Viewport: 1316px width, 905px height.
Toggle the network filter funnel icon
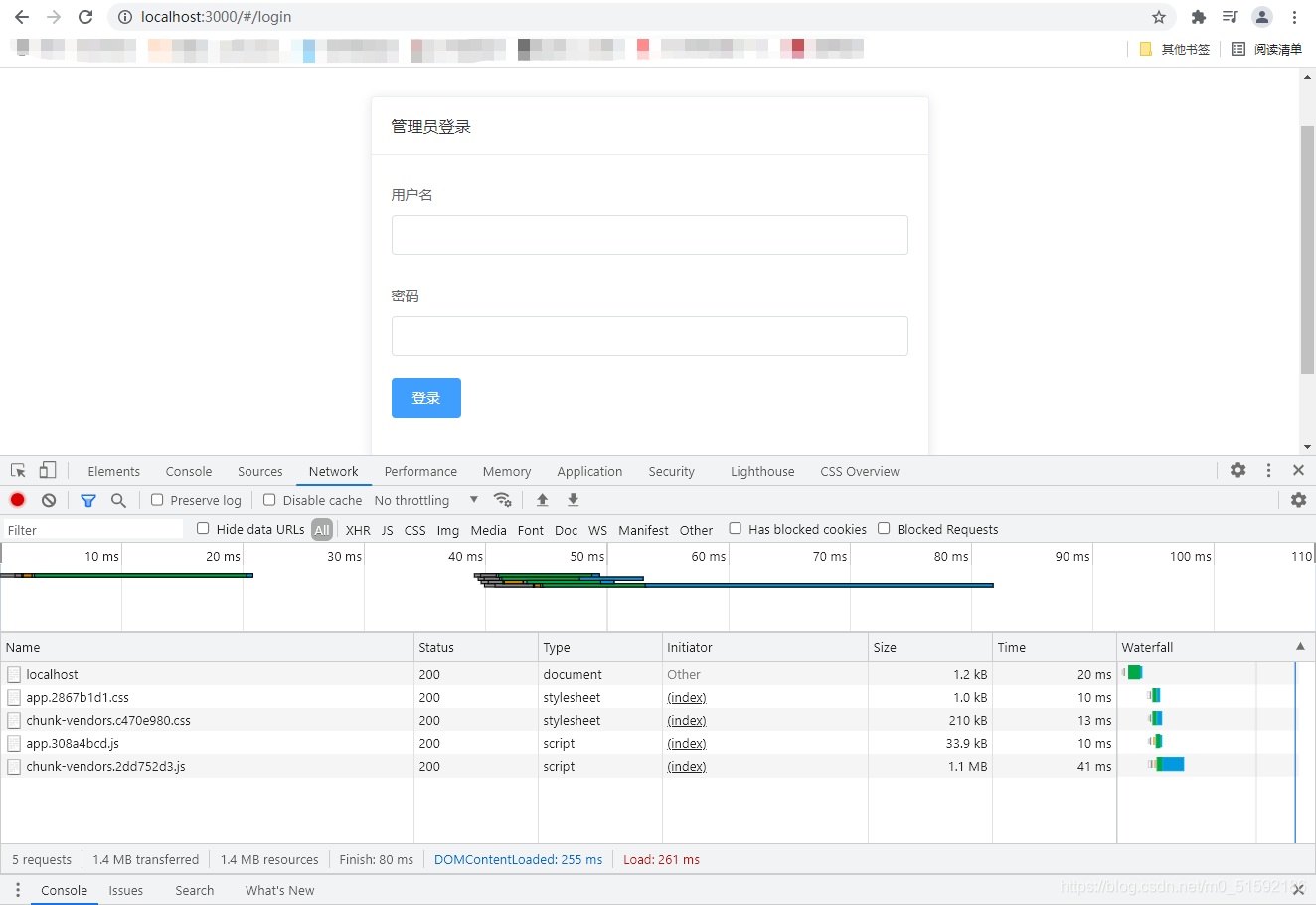pos(88,500)
